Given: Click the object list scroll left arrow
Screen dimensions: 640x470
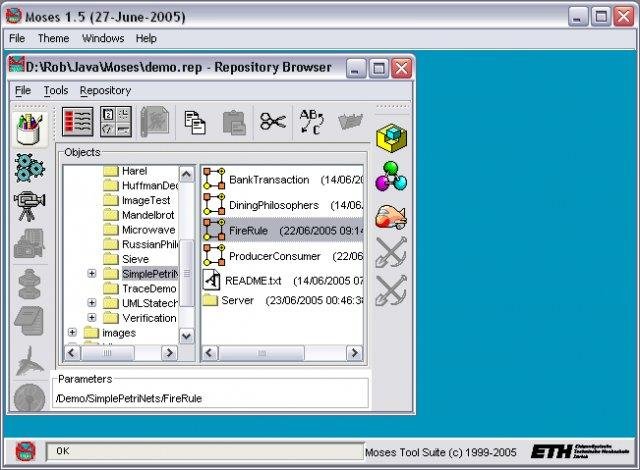Looking at the screenshot, I should pyautogui.click(x=210, y=352).
